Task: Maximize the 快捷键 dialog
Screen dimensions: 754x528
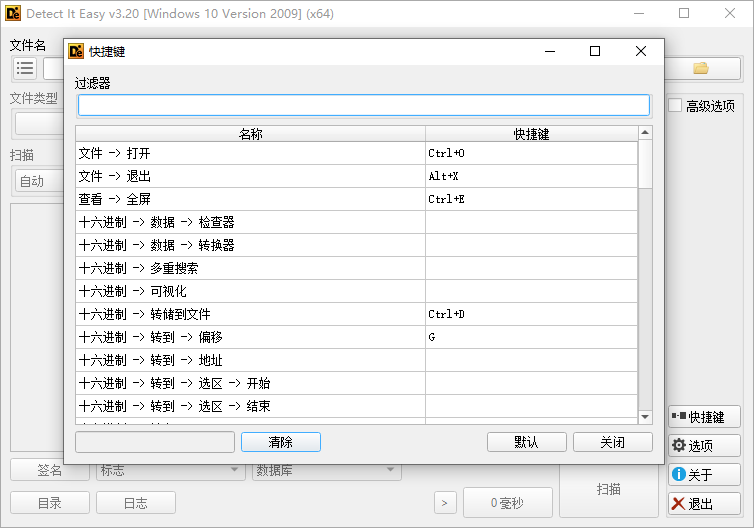Action: click(x=595, y=51)
